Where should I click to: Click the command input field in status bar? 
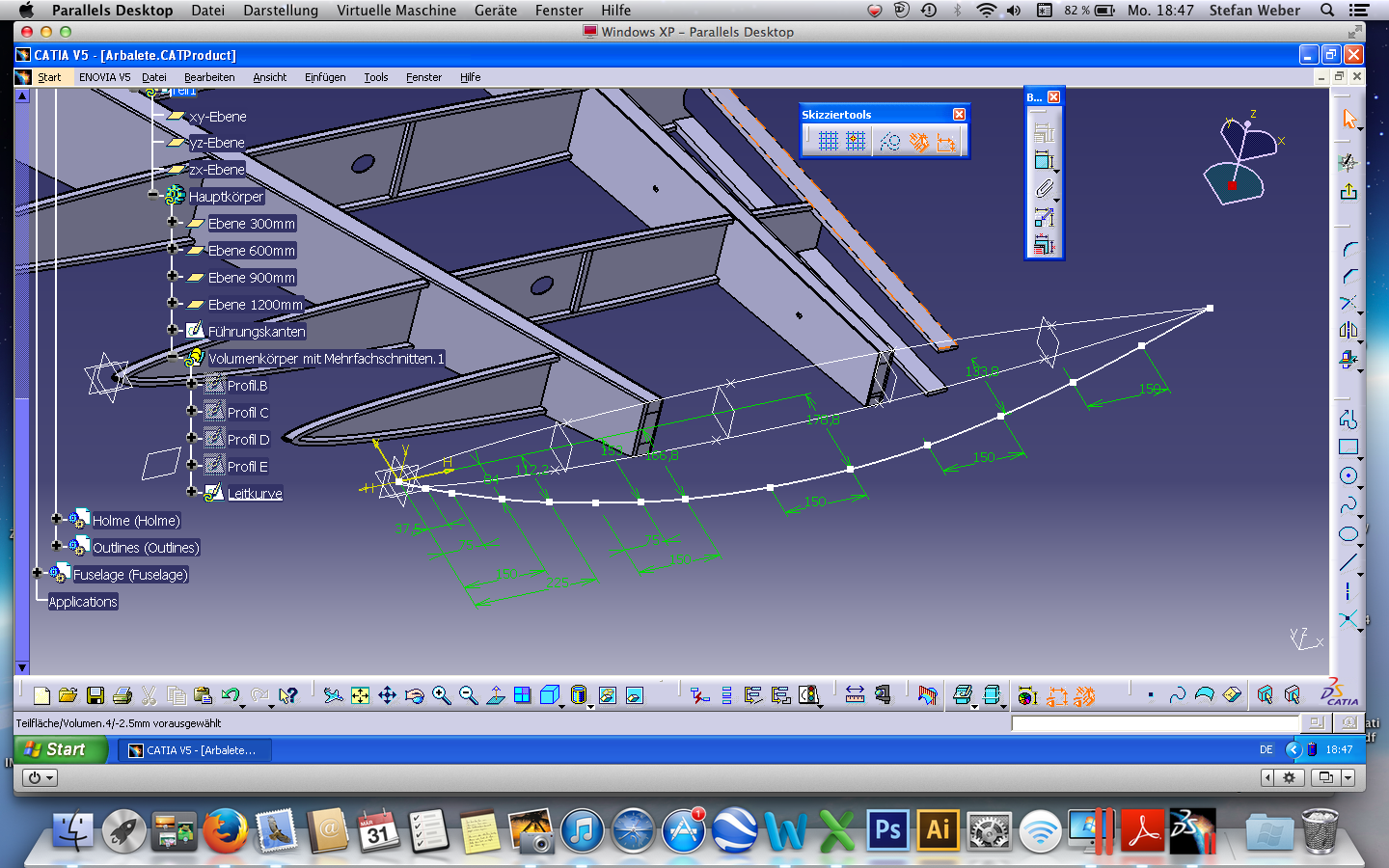pos(1155,722)
